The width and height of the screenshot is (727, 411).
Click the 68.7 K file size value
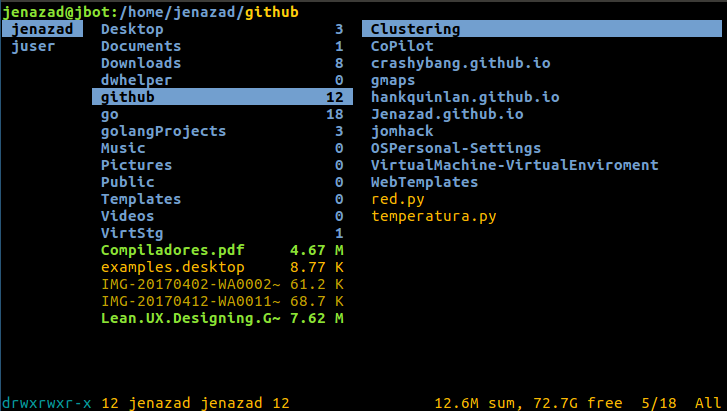pos(317,301)
